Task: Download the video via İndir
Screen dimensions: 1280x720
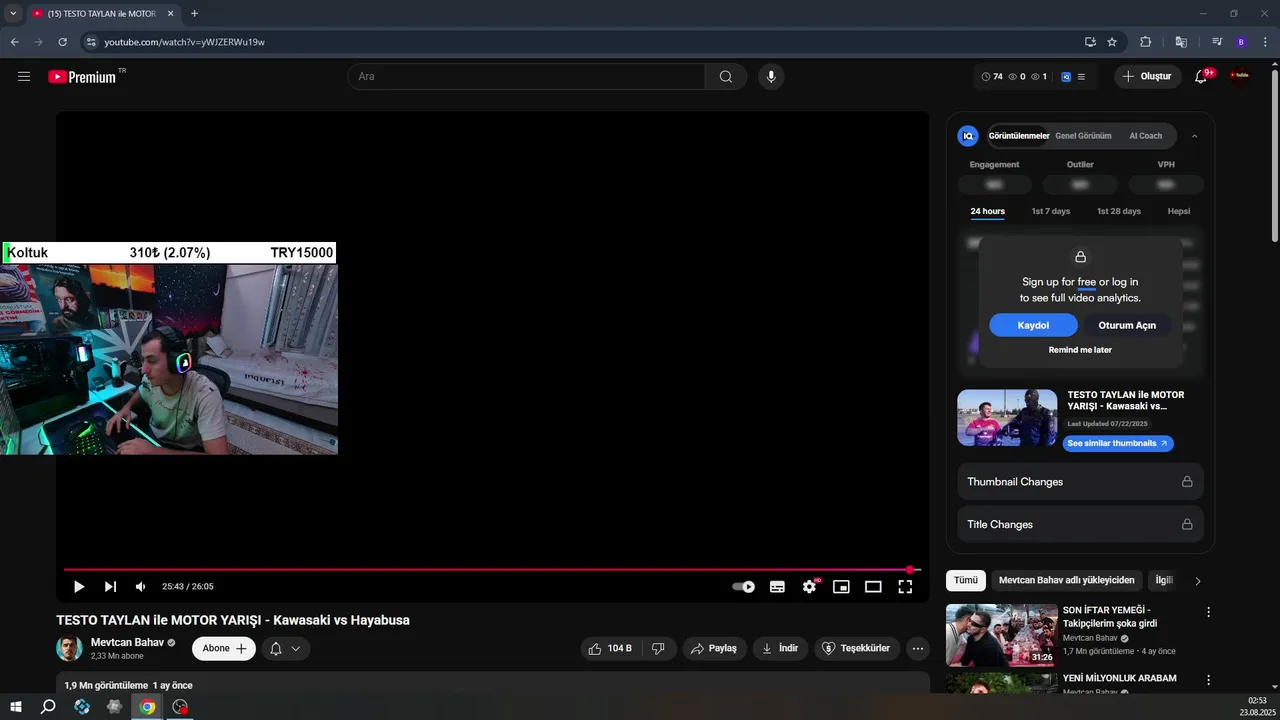Action: (x=780, y=648)
